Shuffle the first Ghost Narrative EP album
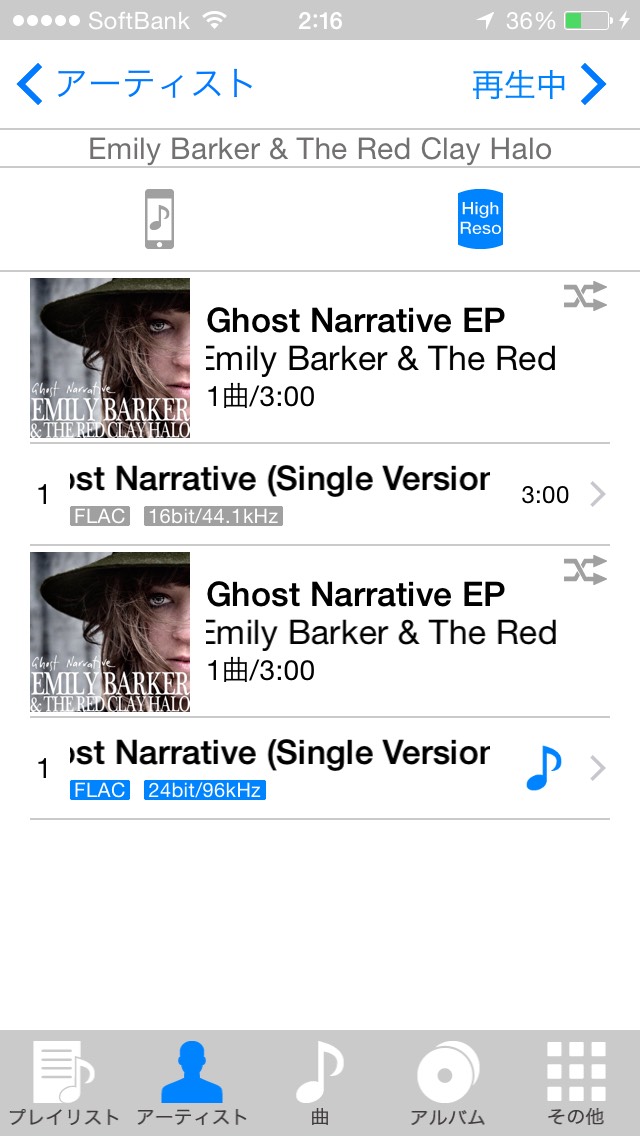640x1136 pixels. point(585,297)
